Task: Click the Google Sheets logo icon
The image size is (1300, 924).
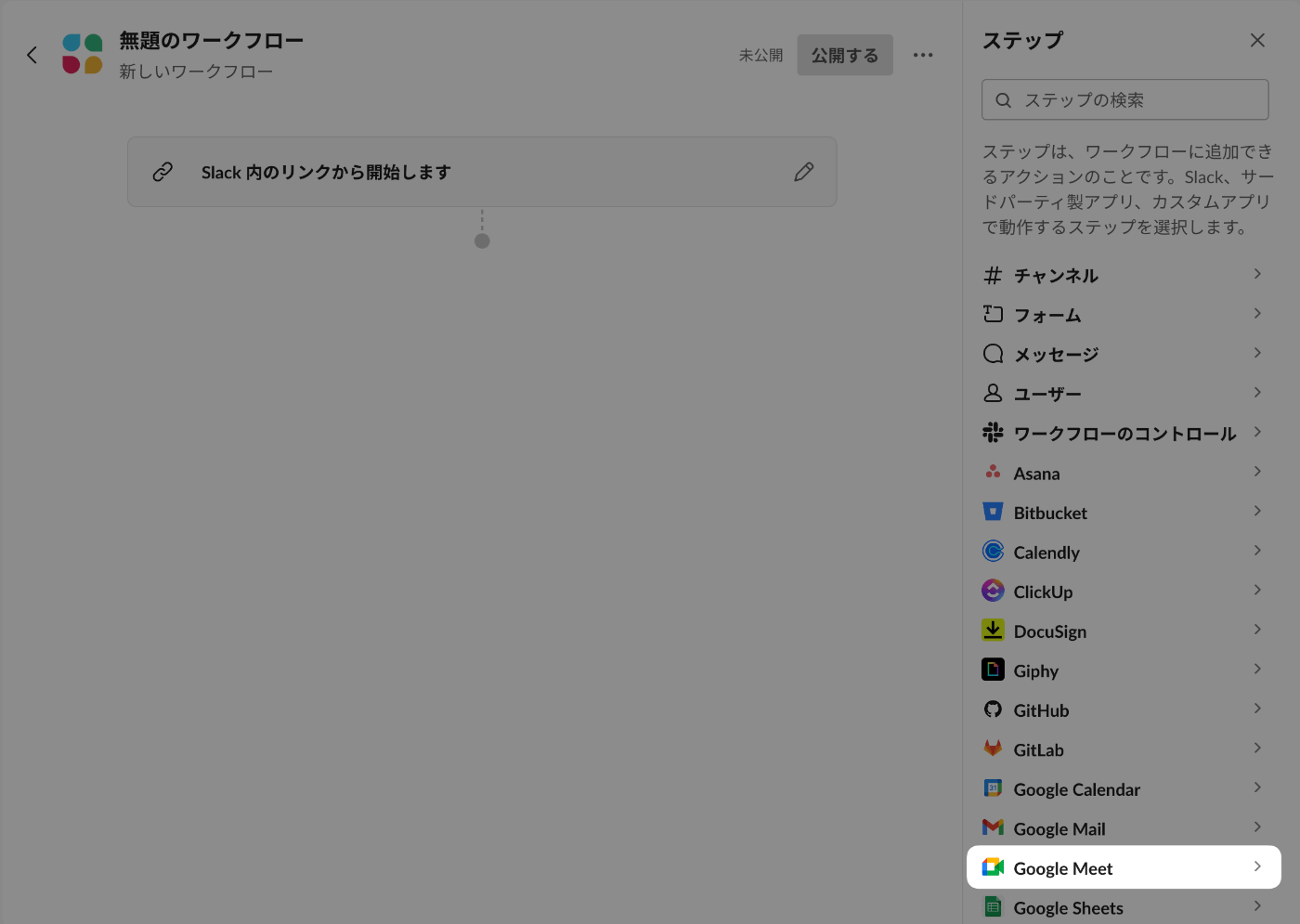Action: 993,906
